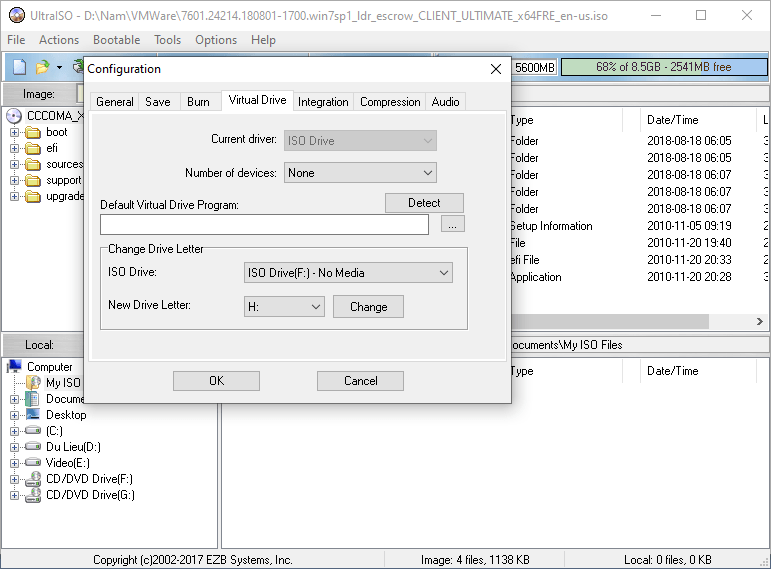
Task: Open the Help menu
Action: 263,40
